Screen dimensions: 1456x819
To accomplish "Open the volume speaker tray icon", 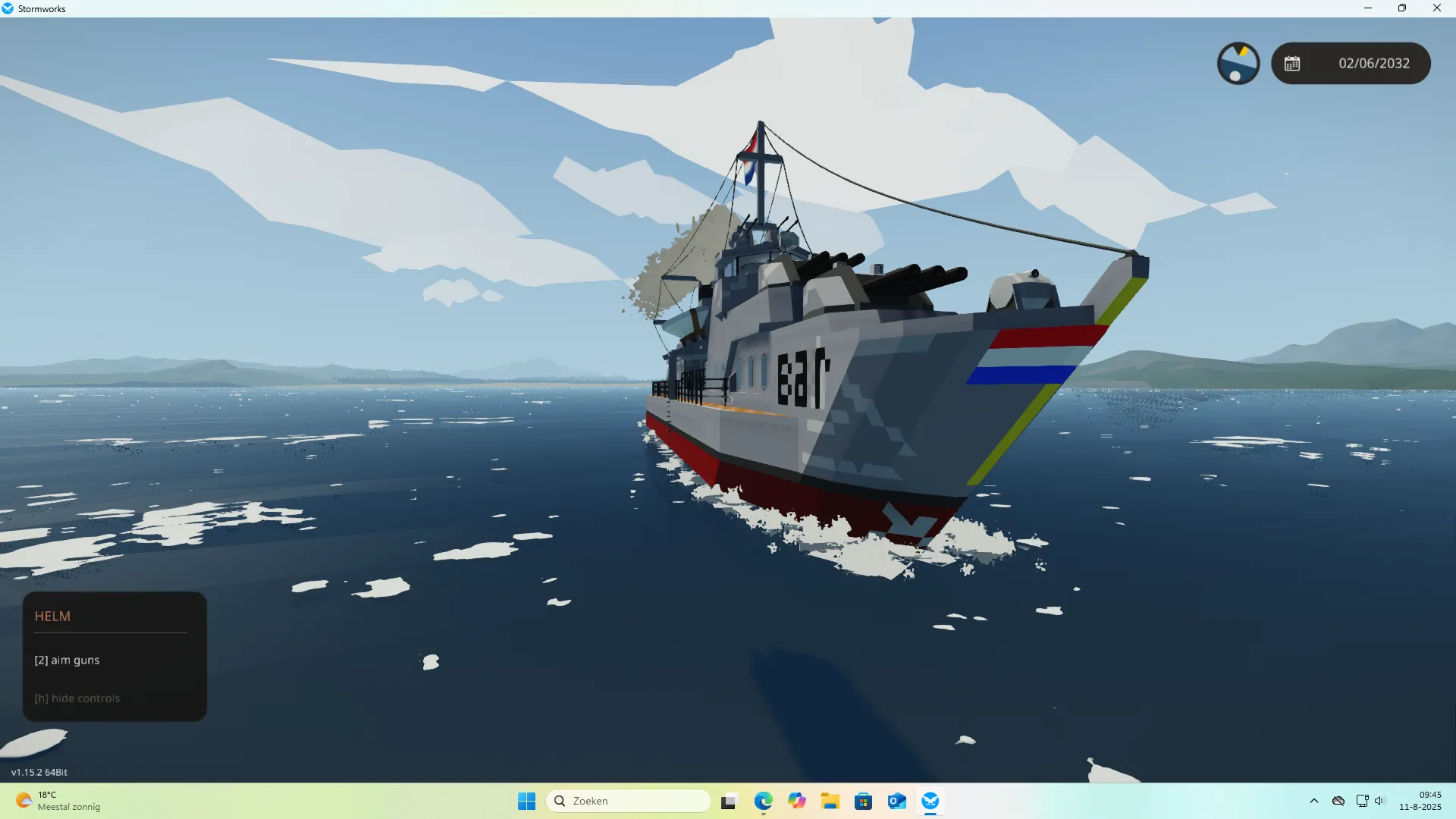I will click(1379, 801).
